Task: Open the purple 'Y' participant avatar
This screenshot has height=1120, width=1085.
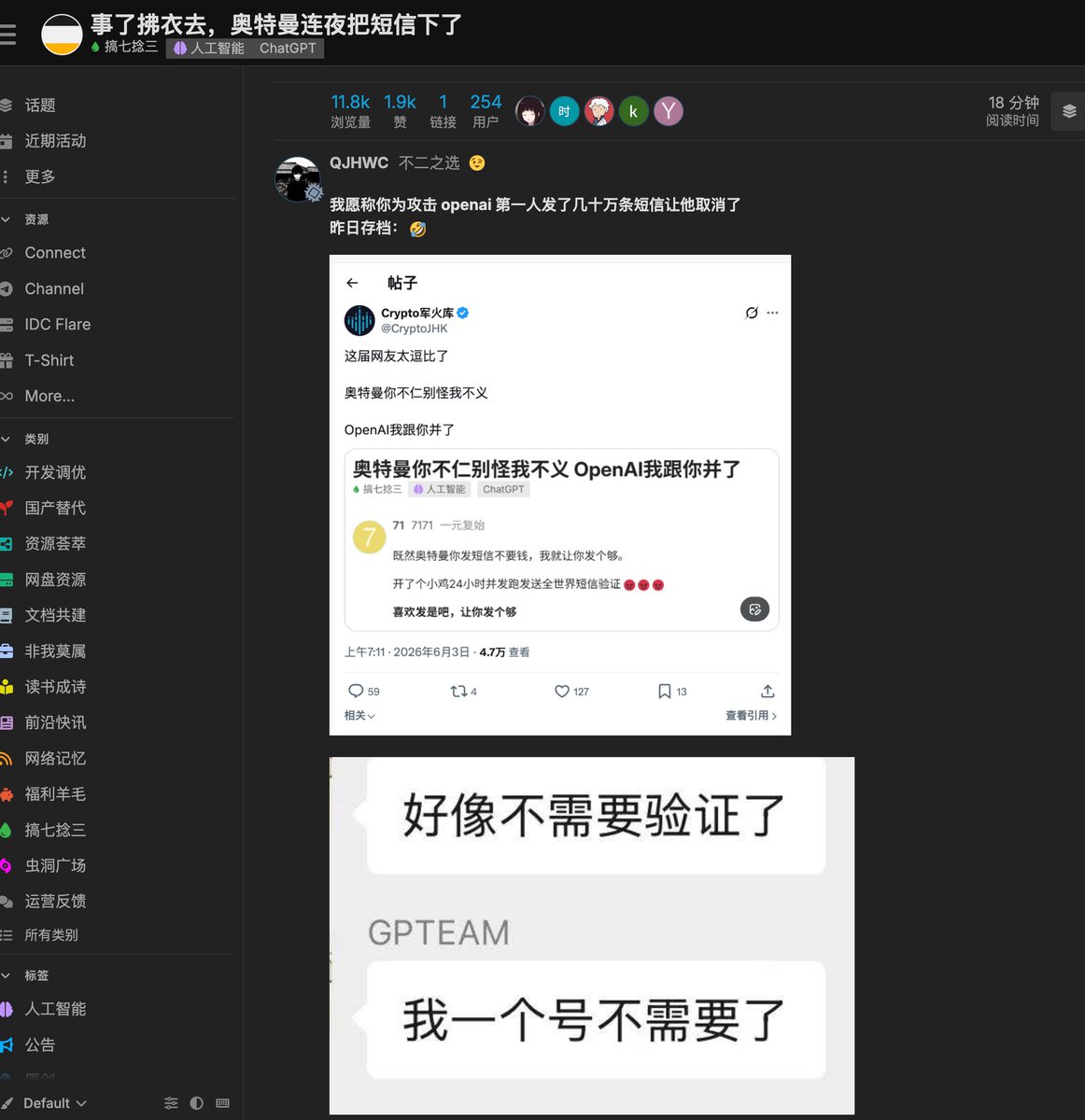Action: pos(668,111)
